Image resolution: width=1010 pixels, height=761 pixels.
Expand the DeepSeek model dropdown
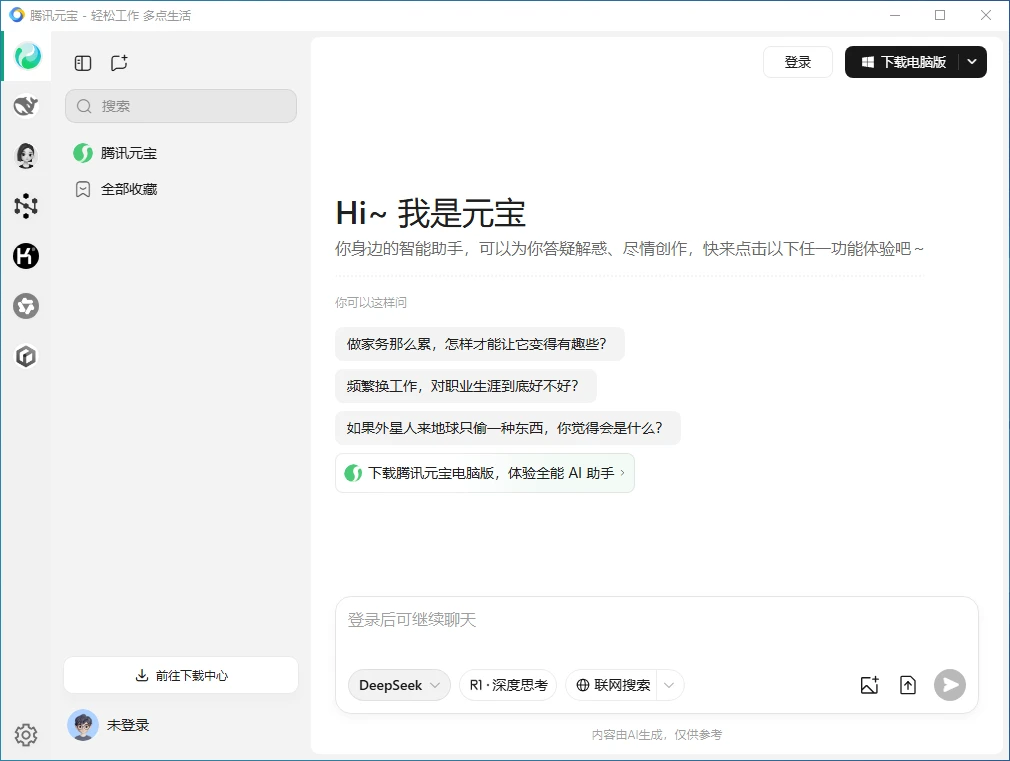pos(399,685)
